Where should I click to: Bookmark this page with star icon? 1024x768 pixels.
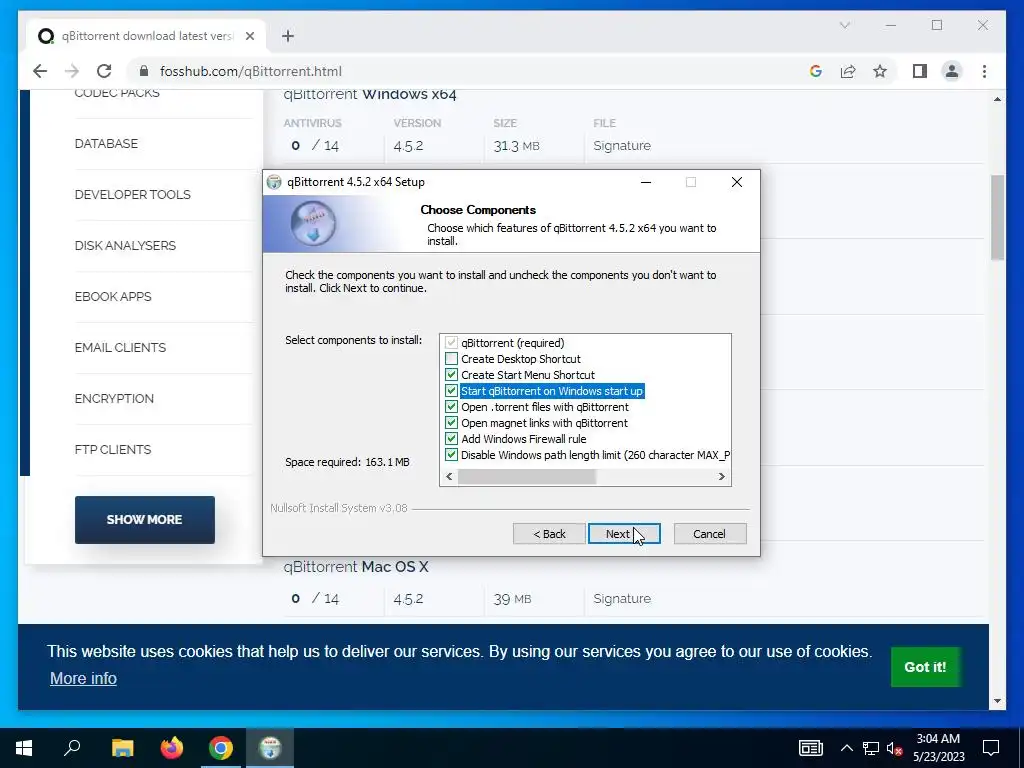coord(880,71)
